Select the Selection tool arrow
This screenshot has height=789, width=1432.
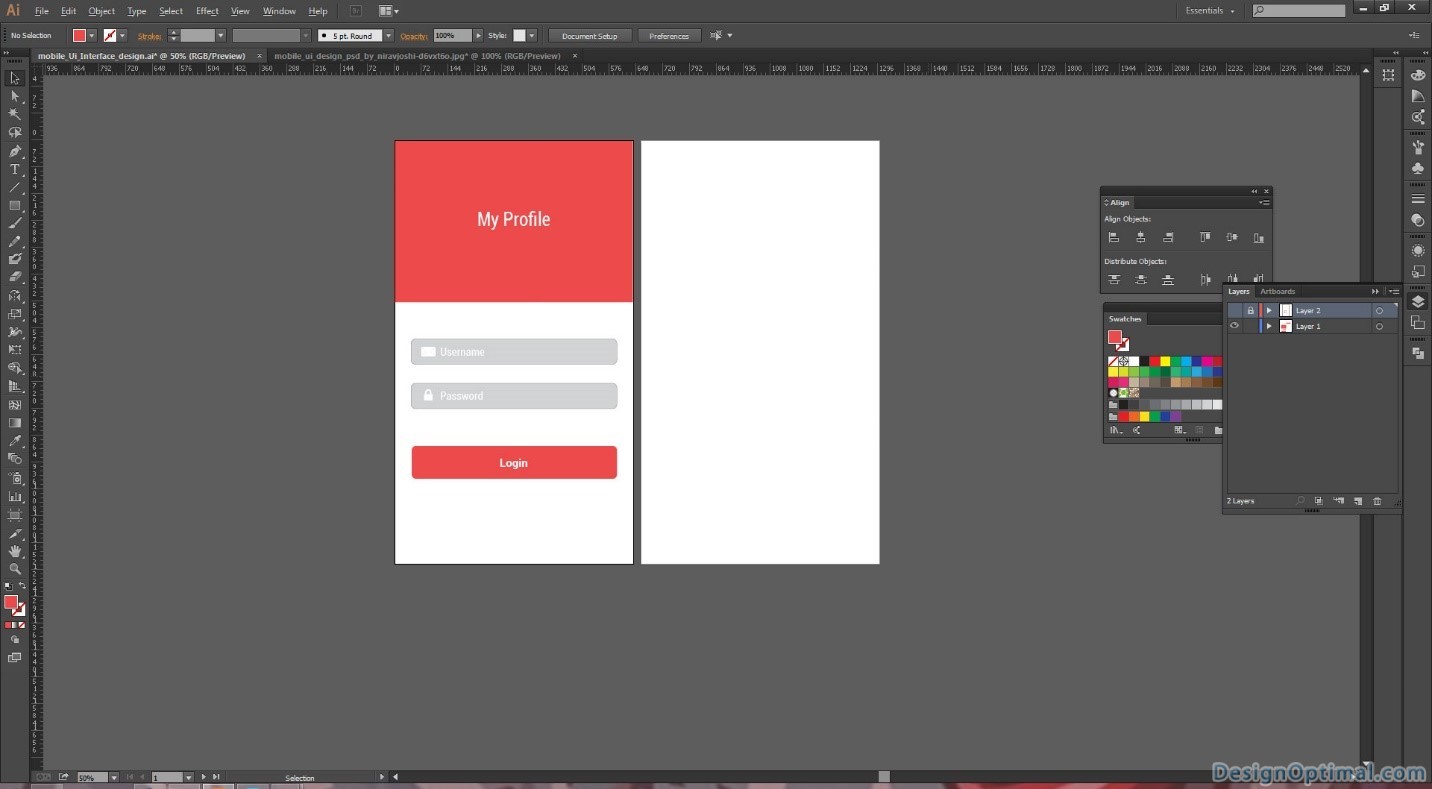coord(15,79)
